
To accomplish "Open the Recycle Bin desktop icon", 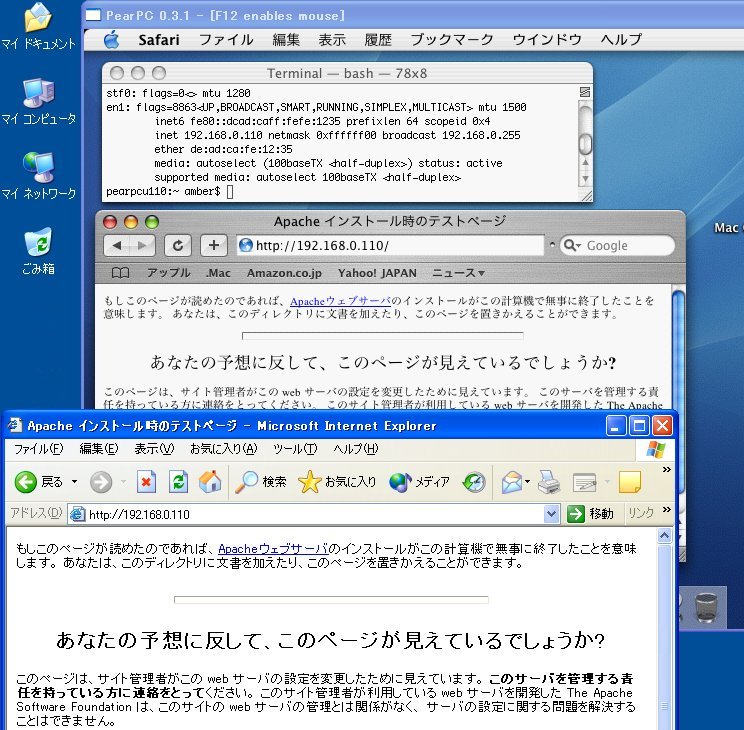I will (x=38, y=251).
